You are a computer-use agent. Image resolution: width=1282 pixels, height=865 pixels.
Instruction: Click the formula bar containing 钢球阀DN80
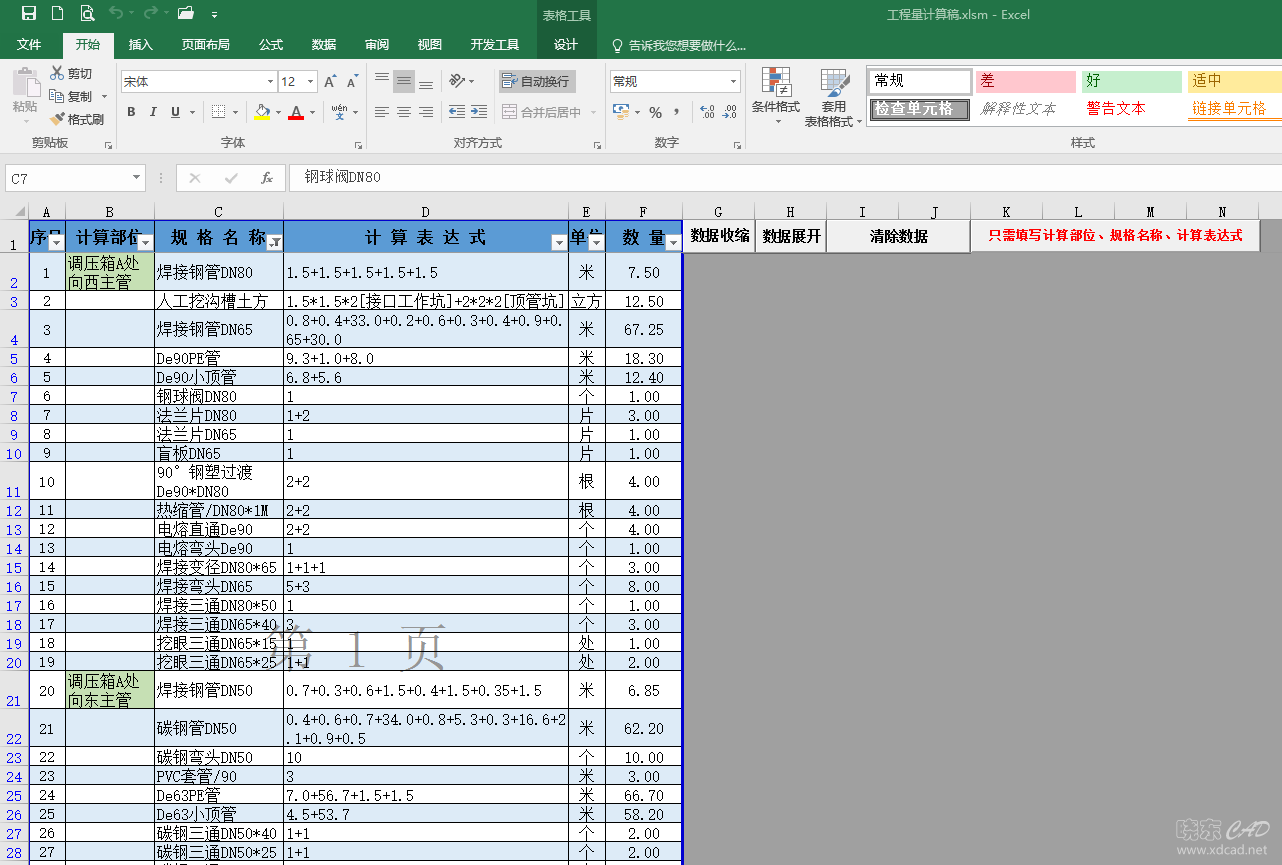click(785, 178)
